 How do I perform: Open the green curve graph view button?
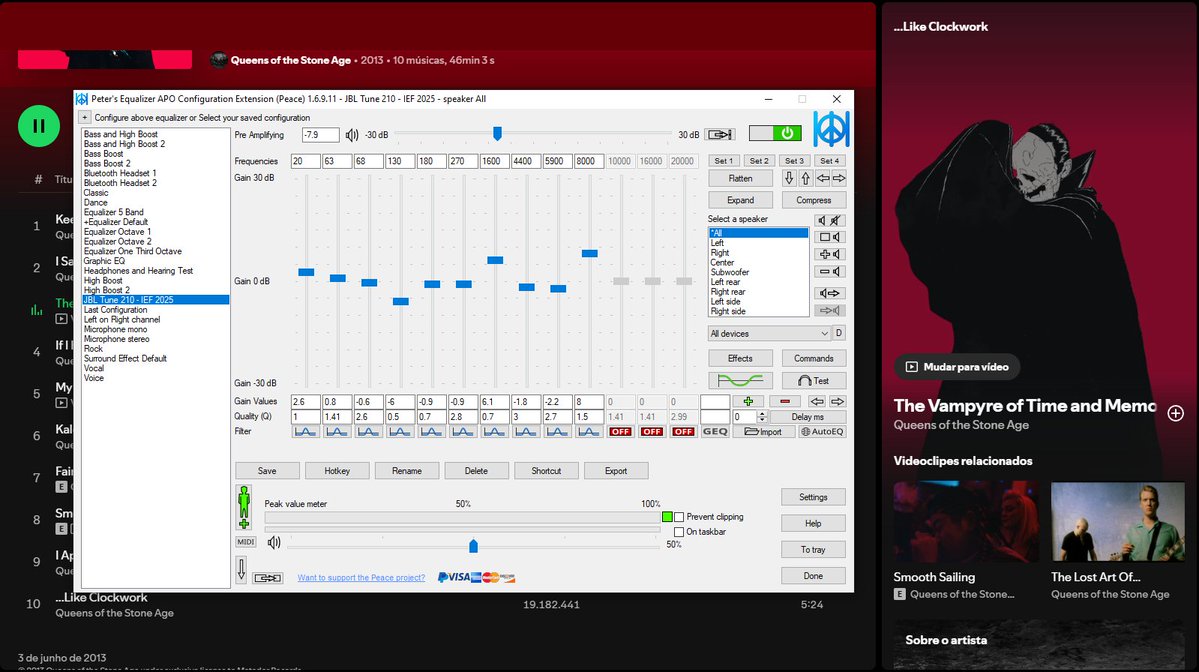[740, 380]
